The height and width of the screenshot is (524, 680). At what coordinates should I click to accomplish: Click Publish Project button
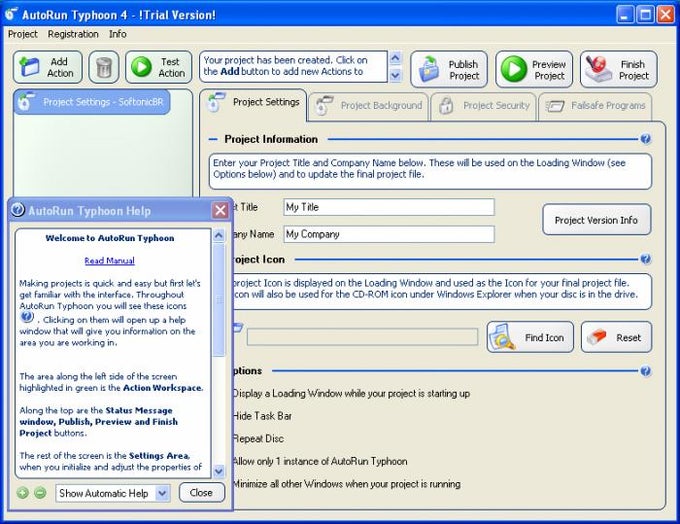click(x=449, y=69)
